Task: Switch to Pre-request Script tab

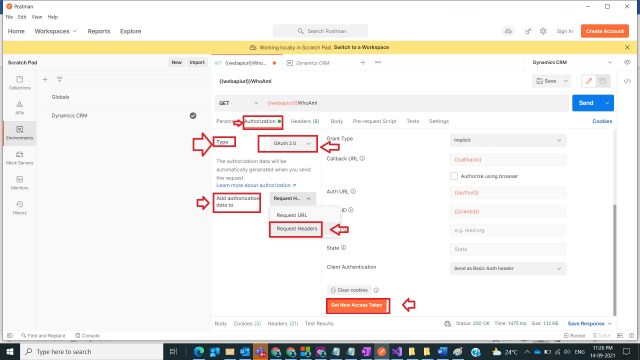Action: point(374,121)
